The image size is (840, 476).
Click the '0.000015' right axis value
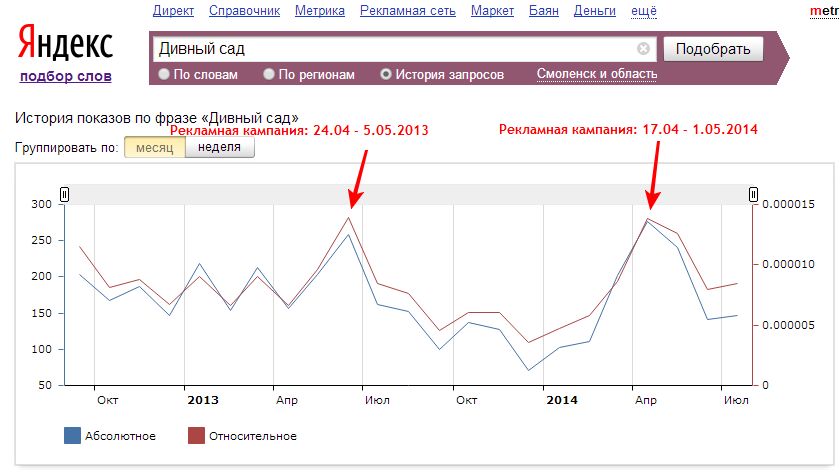[788, 204]
